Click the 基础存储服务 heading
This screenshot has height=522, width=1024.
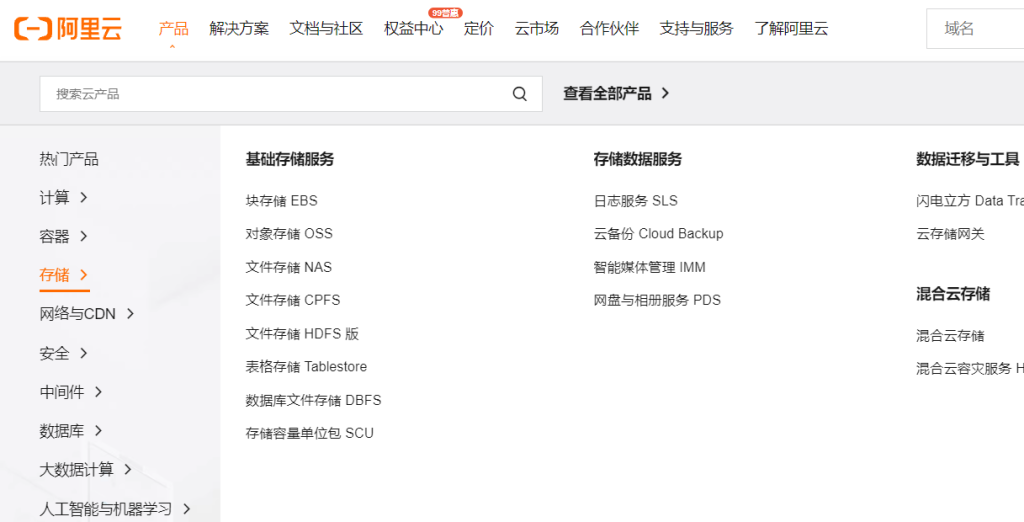coord(290,159)
